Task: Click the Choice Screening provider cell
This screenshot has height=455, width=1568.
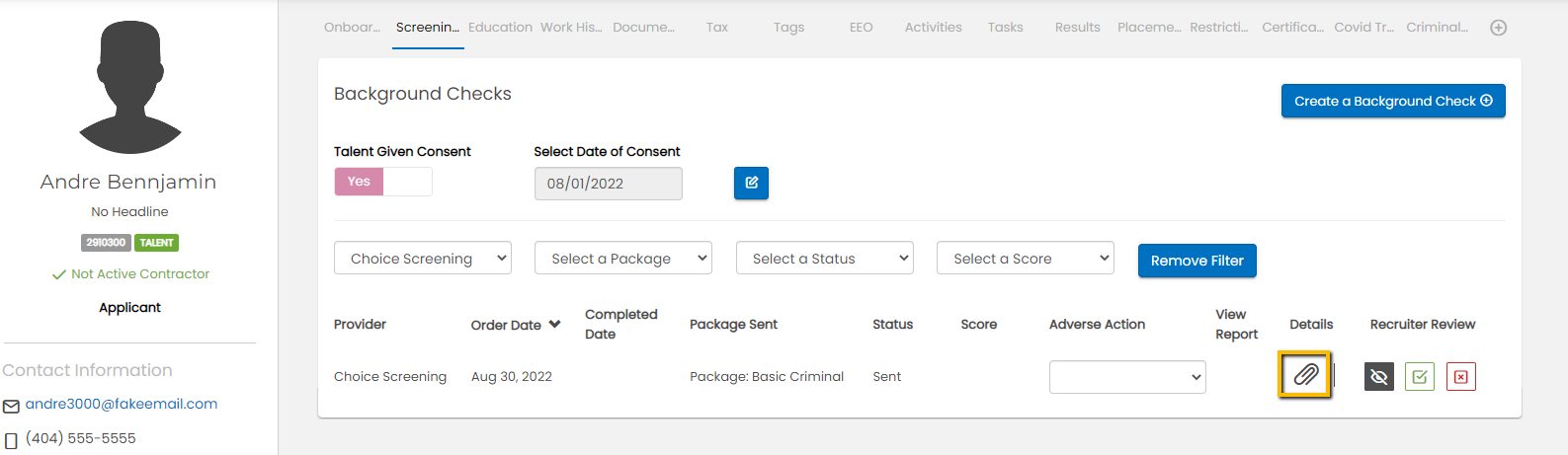Action: point(390,376)
